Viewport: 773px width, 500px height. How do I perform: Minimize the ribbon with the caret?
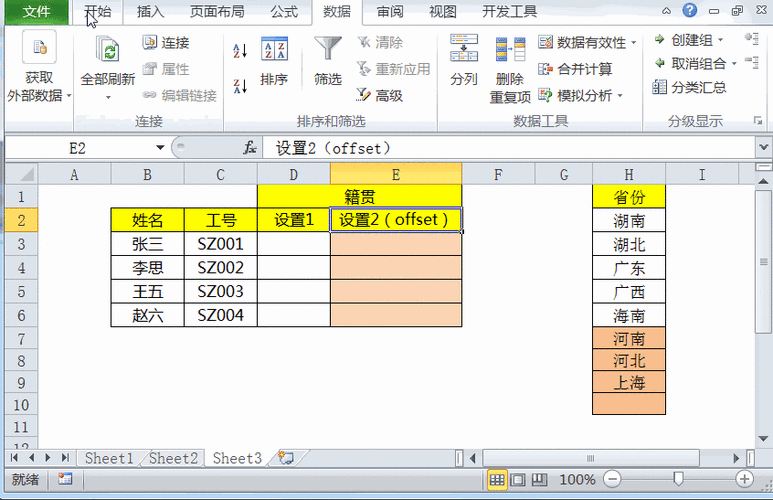point(667,11)
